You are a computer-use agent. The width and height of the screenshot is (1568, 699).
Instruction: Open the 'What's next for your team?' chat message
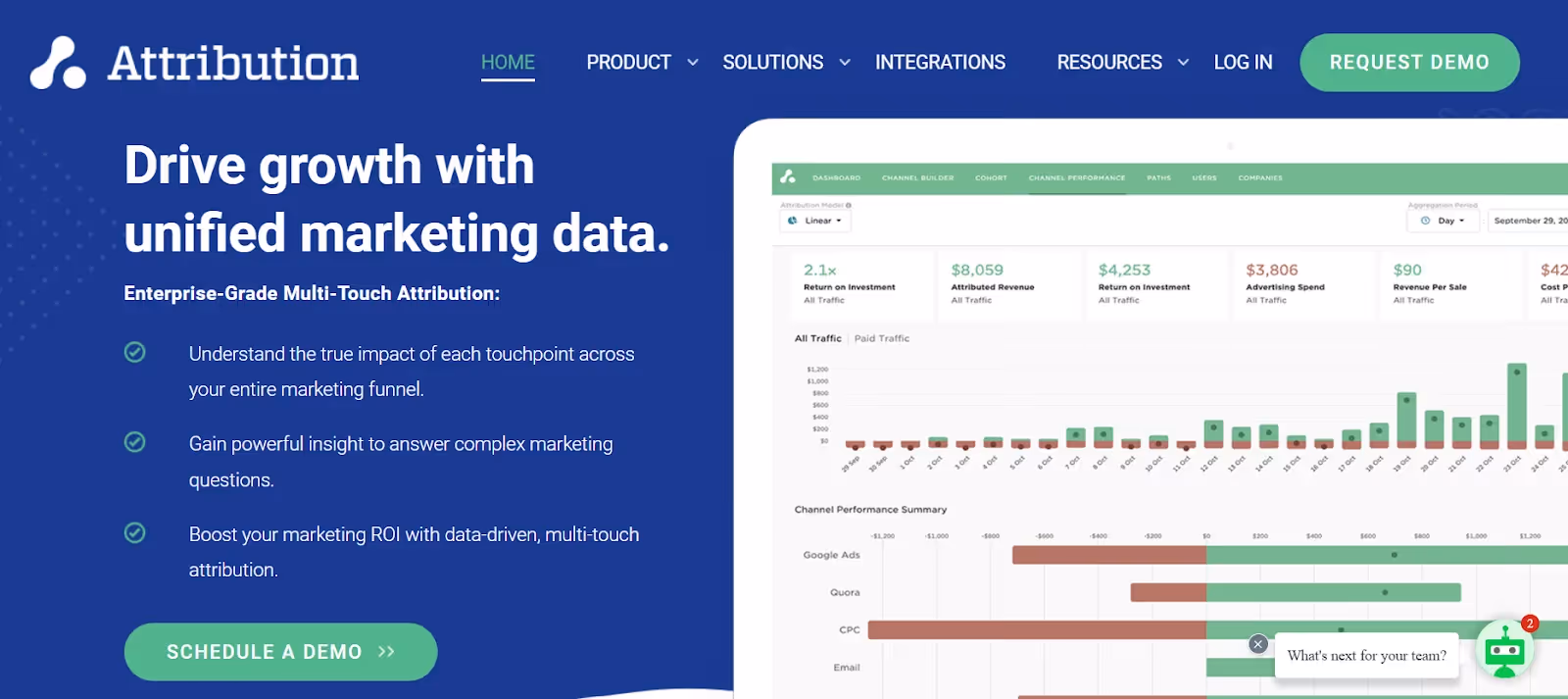[x=1366, y=656]
